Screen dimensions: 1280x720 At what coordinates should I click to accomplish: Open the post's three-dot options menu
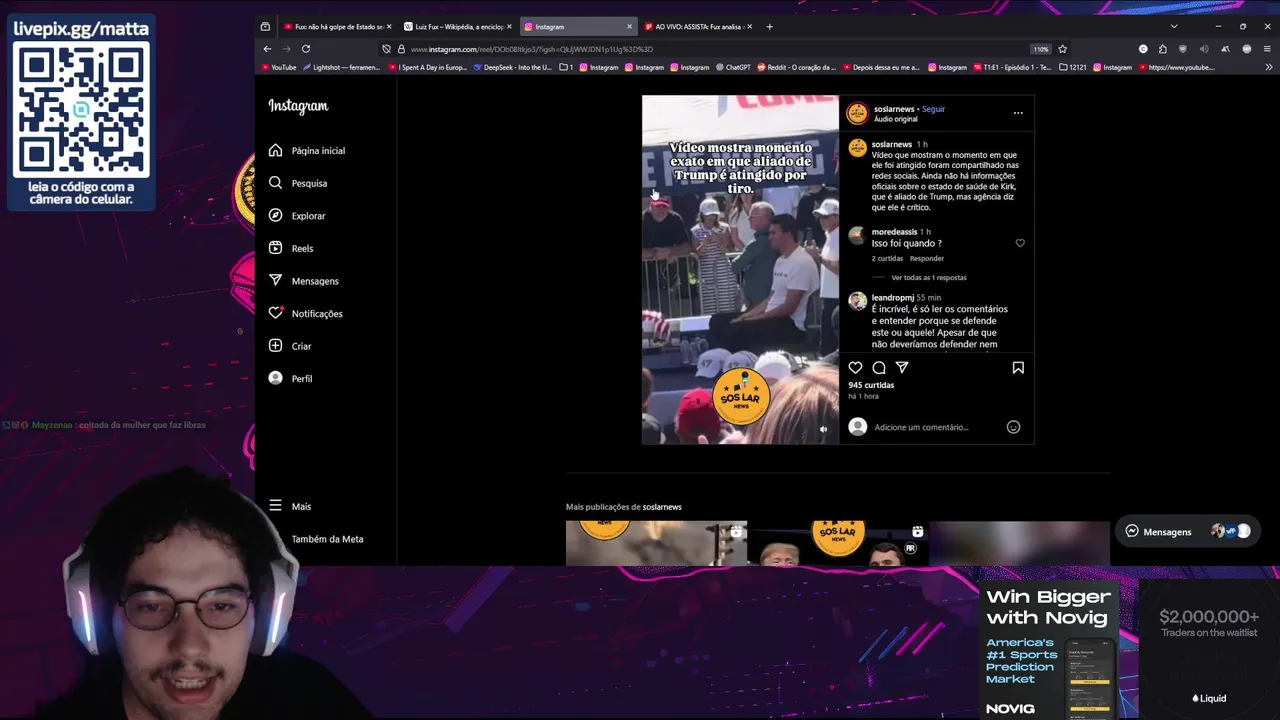(1018, 113)
